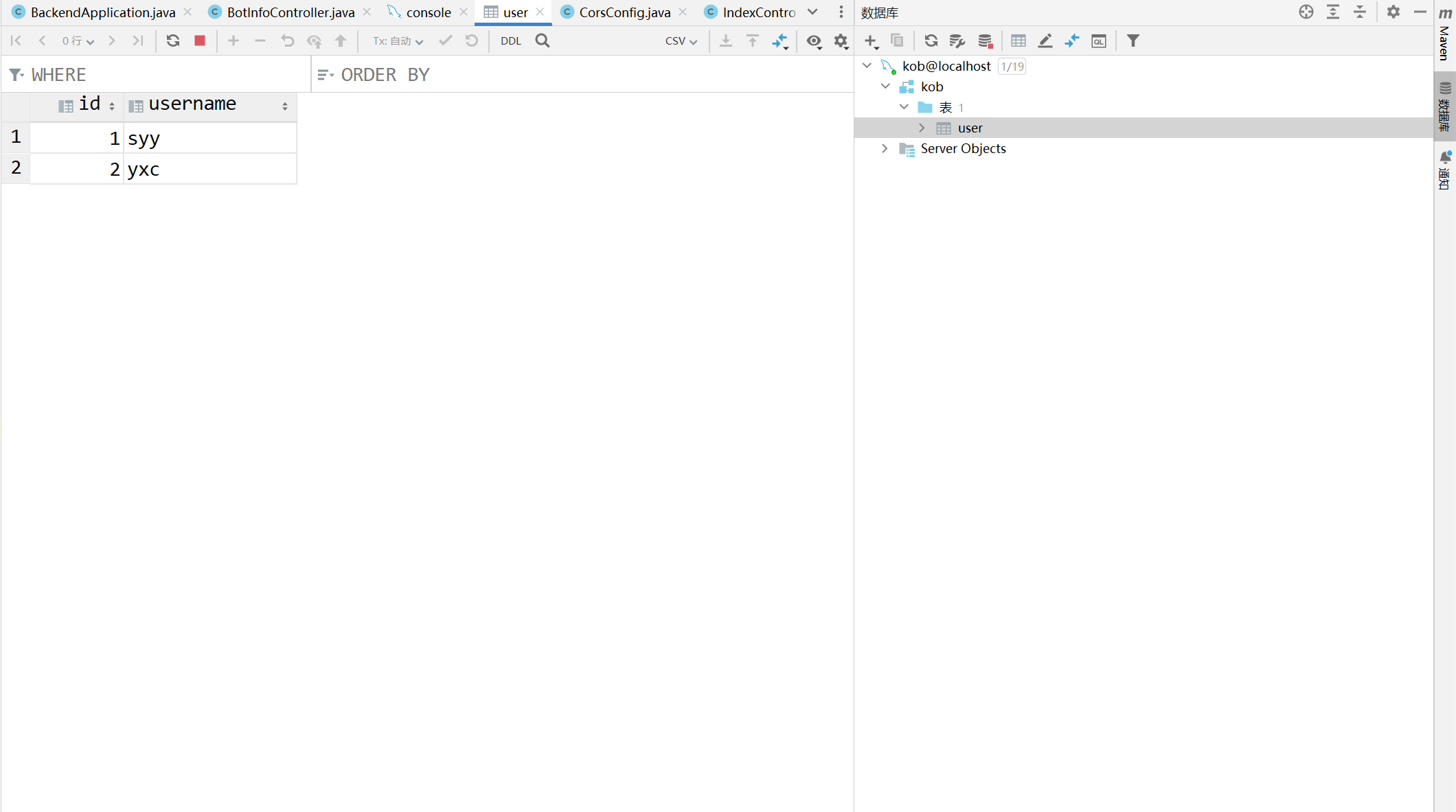Export data download icon

(x=726, y=41)
